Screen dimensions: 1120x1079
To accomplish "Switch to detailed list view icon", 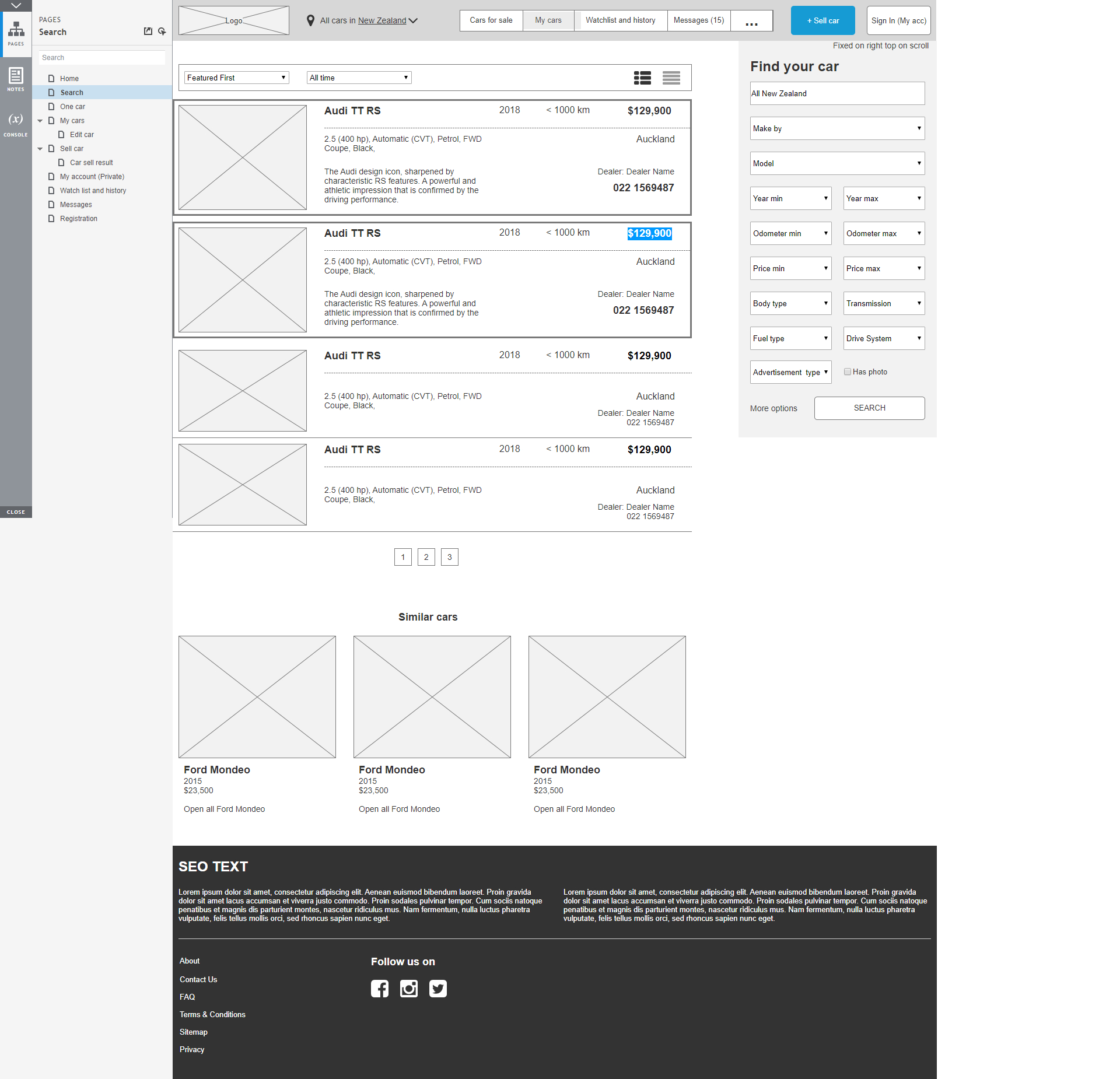I will pyautogui.click(x=642, y=78).
